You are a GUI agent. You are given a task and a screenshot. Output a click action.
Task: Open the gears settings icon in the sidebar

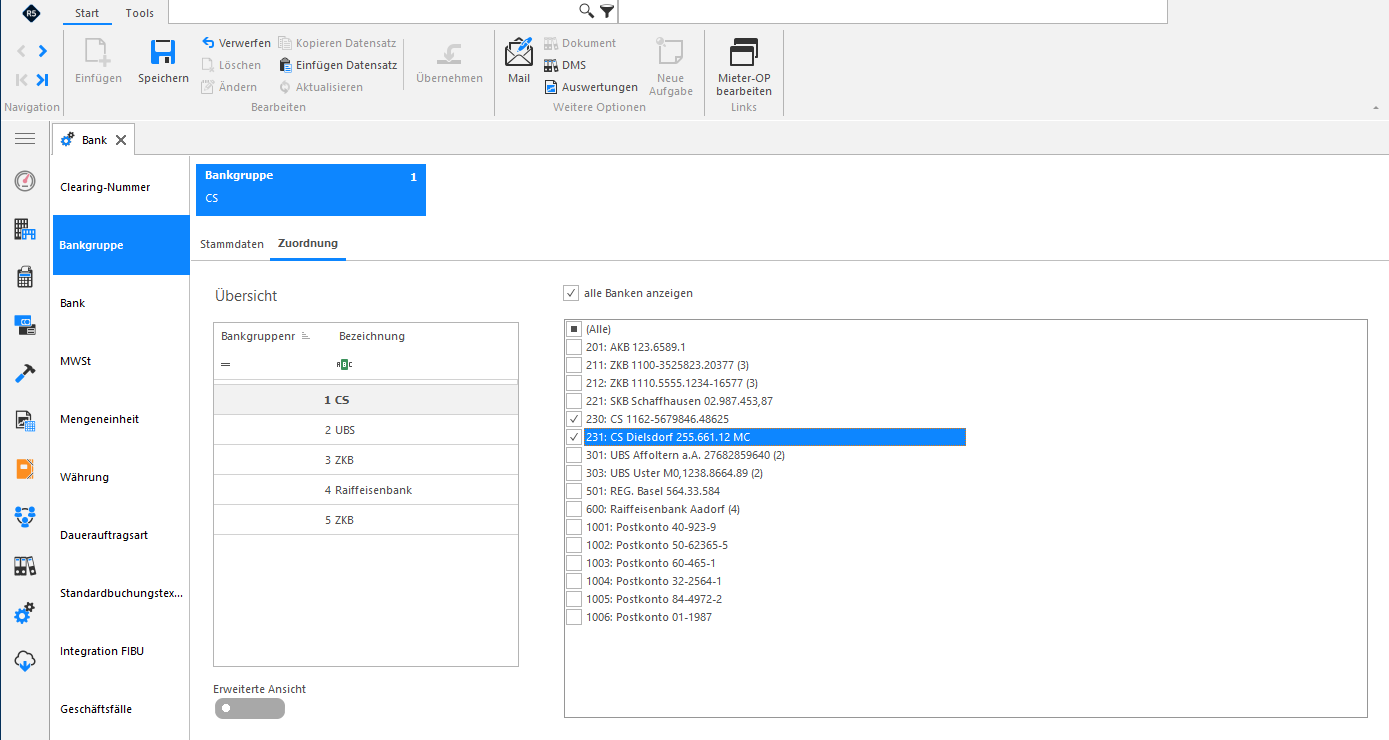point(25,613)
